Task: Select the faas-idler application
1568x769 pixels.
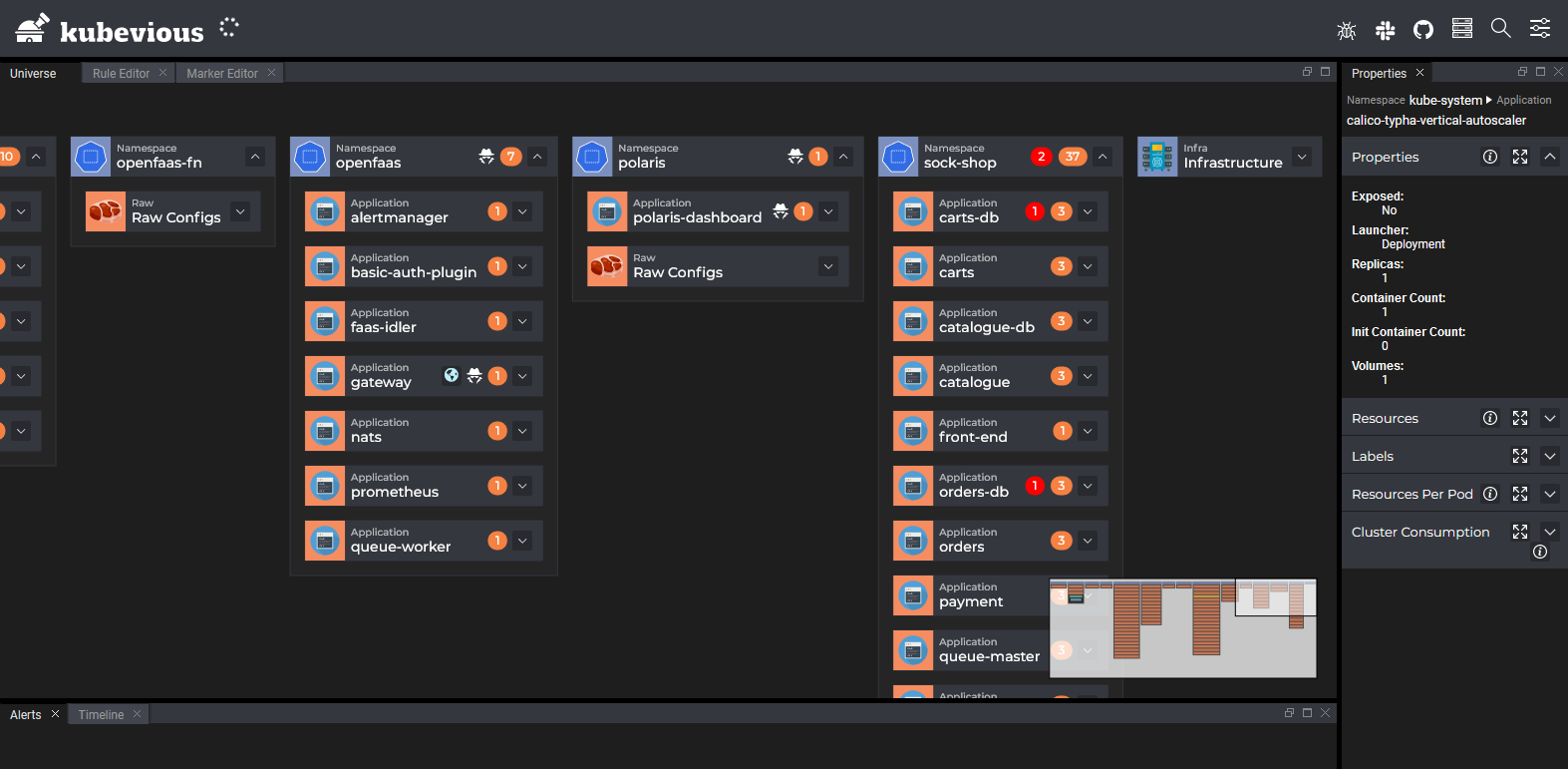Action: click(424, 321)
